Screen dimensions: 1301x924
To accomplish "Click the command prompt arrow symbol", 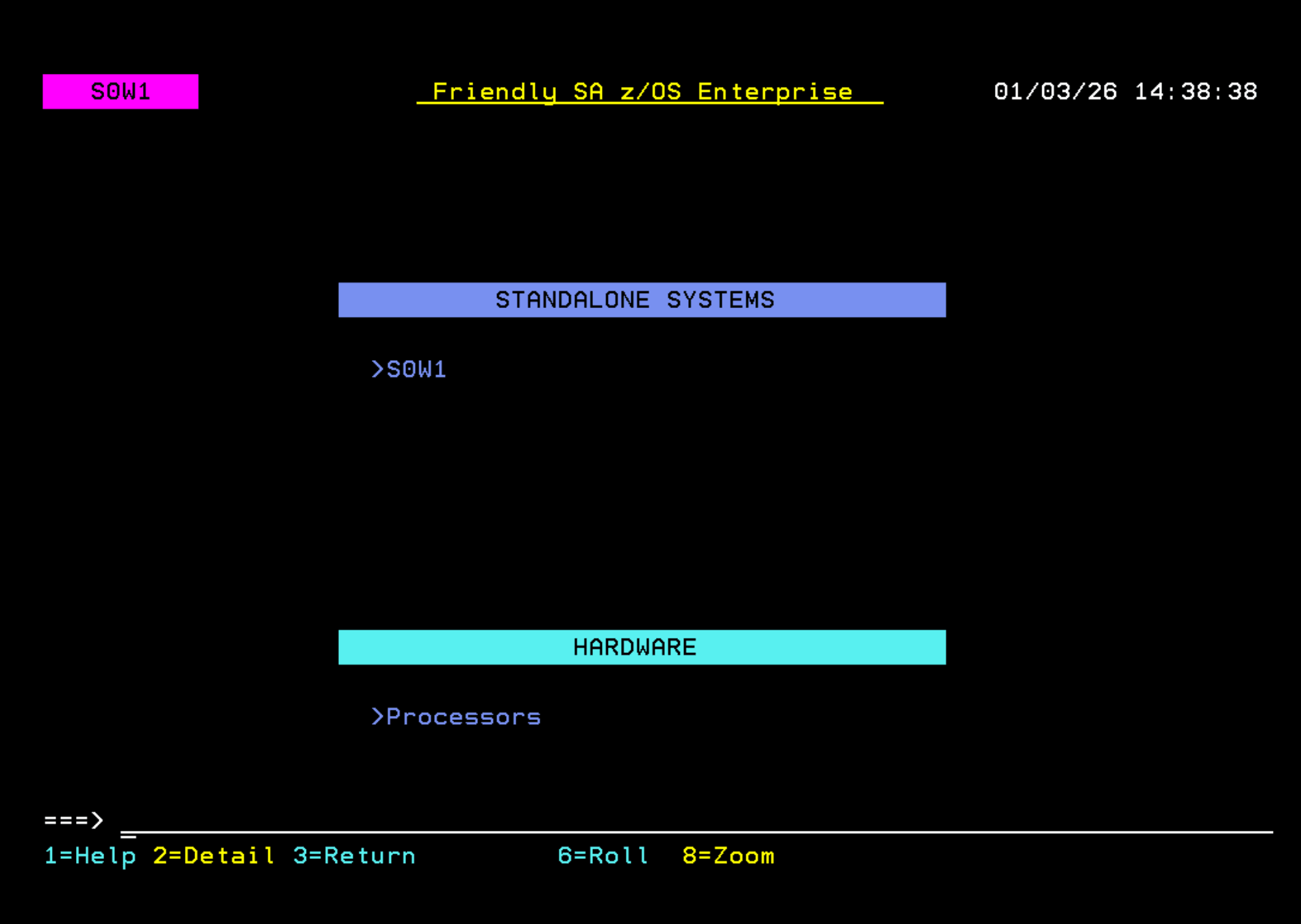I will pyautogui.click(x=74, y=819).
